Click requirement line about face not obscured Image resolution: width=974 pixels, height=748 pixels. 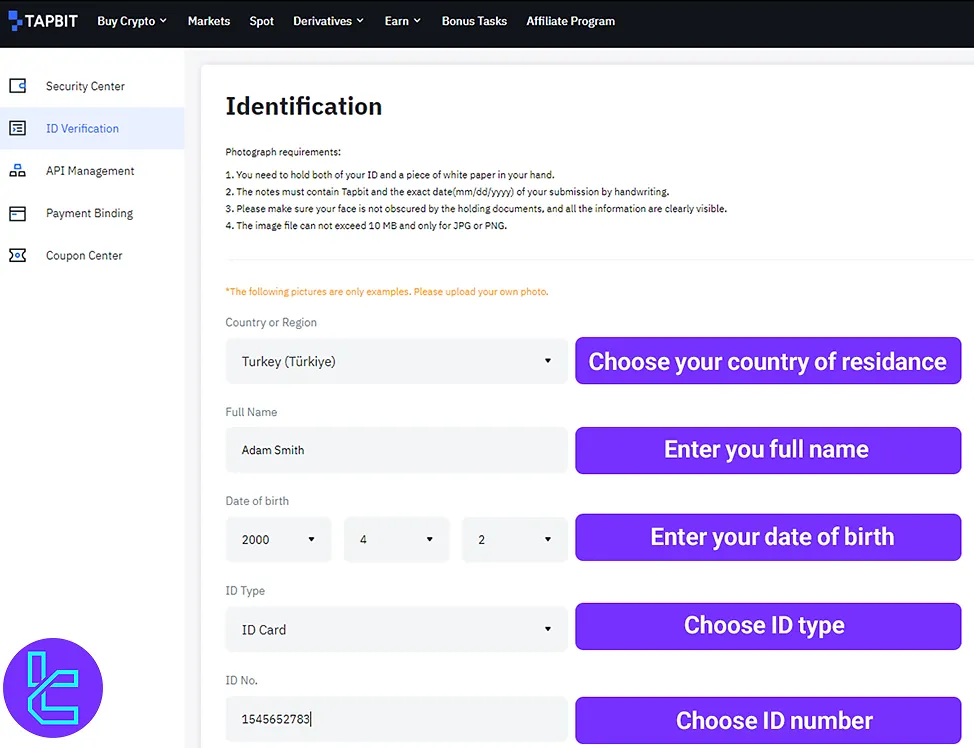[x=476, y=209]
